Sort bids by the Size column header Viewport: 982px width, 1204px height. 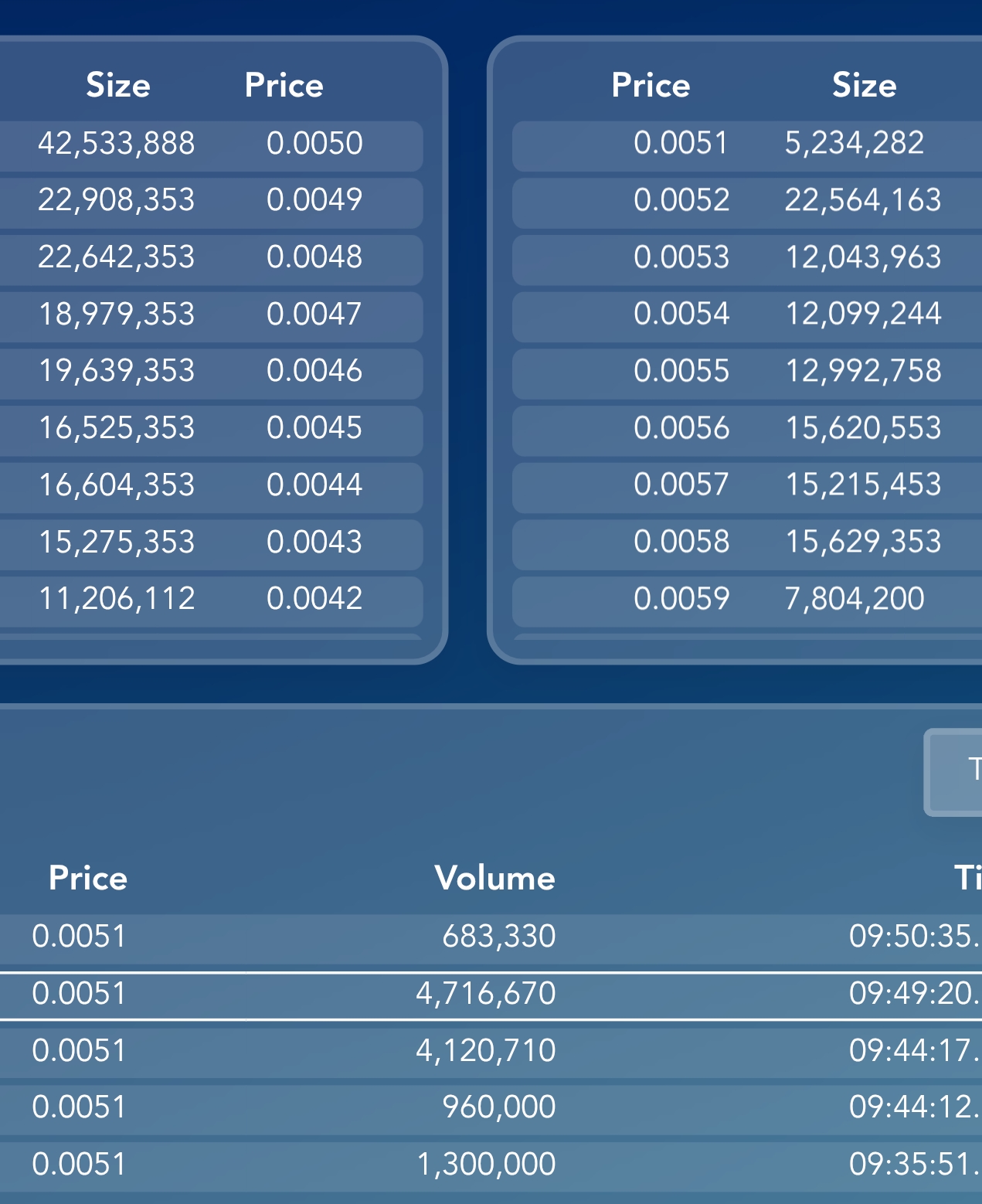tap(118, 85)
